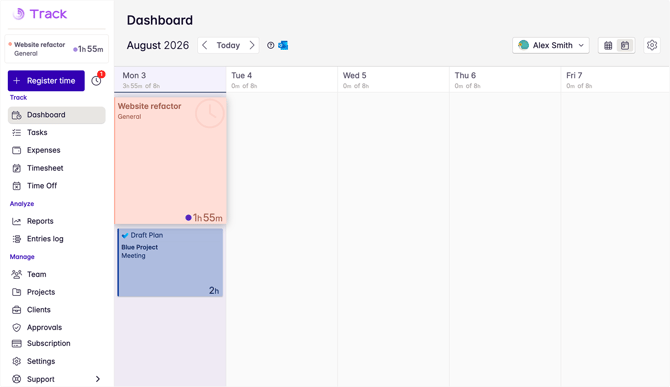The width and height of the screenshot is (670, 387).
Task: Click the Expenses wallet icon
Action: coord(17,150)
